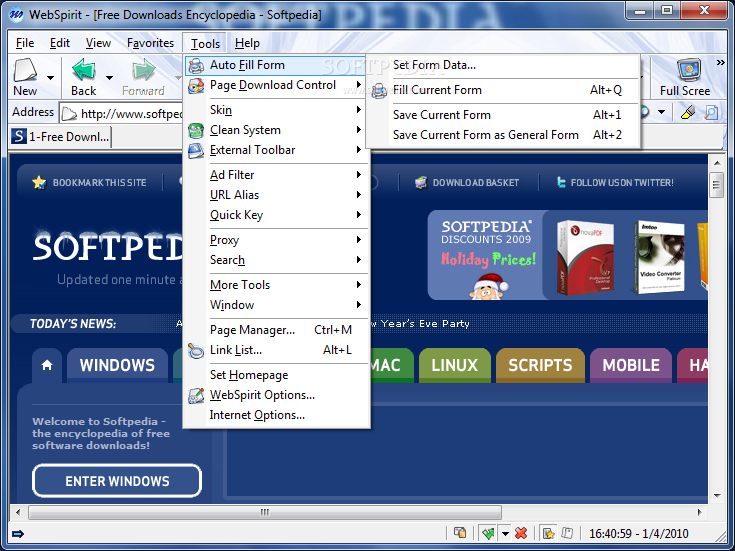Click the Link List magnifier icon

point(196,350)
